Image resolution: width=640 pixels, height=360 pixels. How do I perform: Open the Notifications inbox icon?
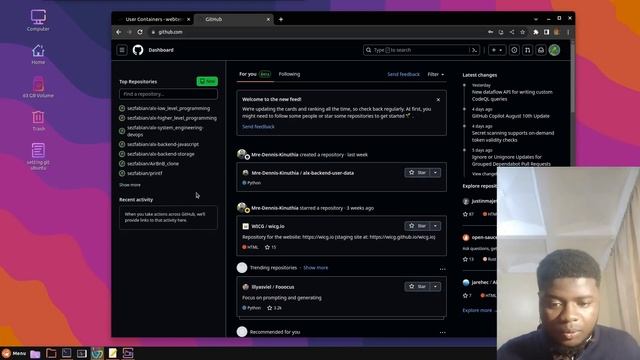coord(541,50)
